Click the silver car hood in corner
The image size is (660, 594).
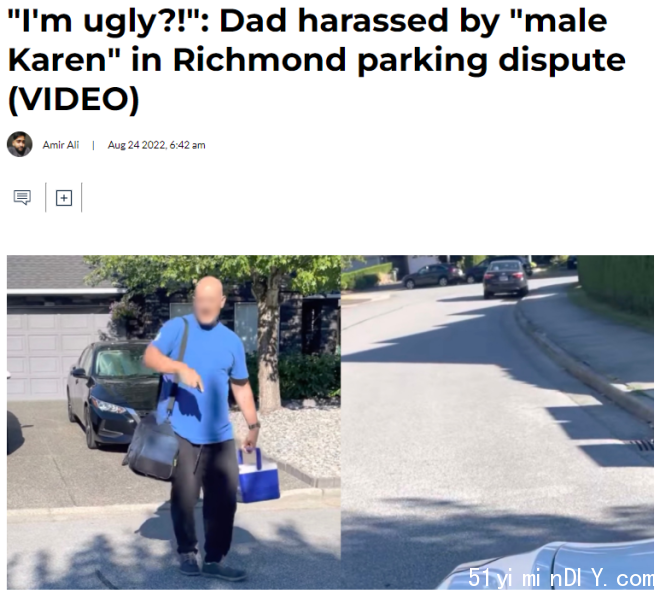coord(547,566)
